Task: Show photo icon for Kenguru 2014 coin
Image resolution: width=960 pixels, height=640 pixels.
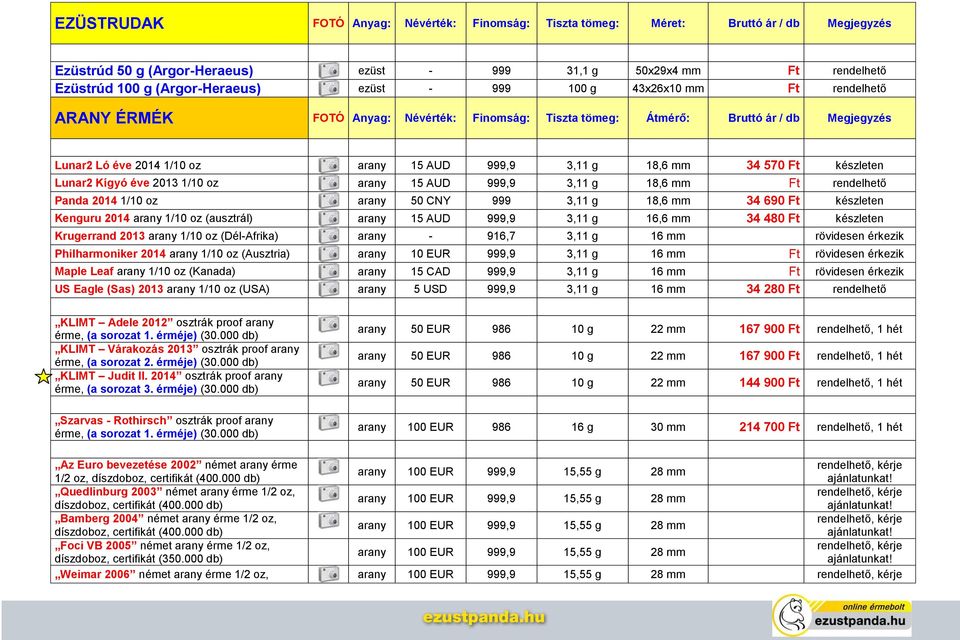Action: (329, 218)
